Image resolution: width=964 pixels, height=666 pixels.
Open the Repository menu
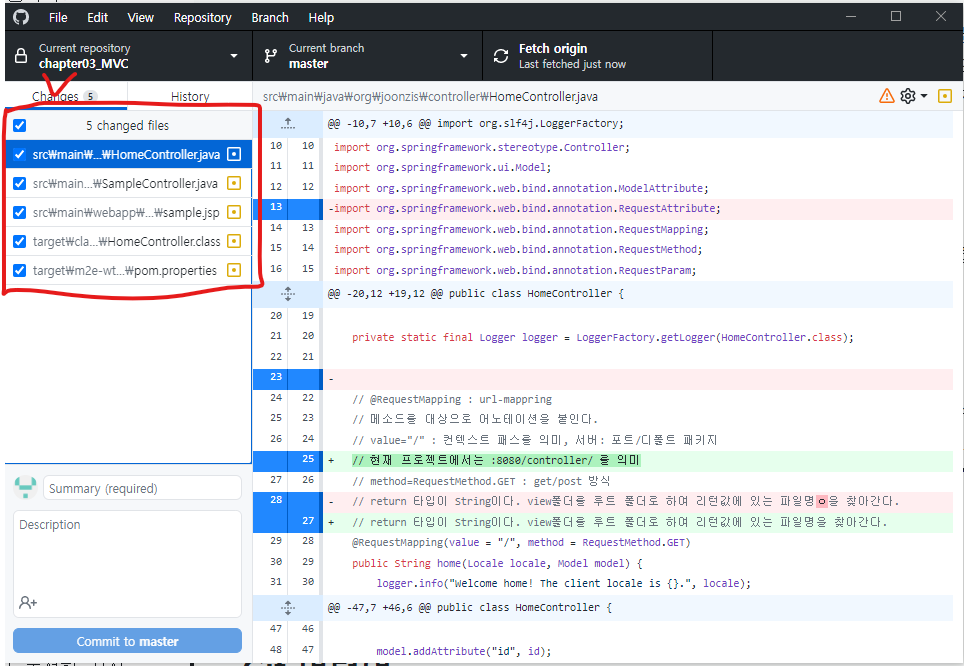pyautogui.click(x=202, y=17)
